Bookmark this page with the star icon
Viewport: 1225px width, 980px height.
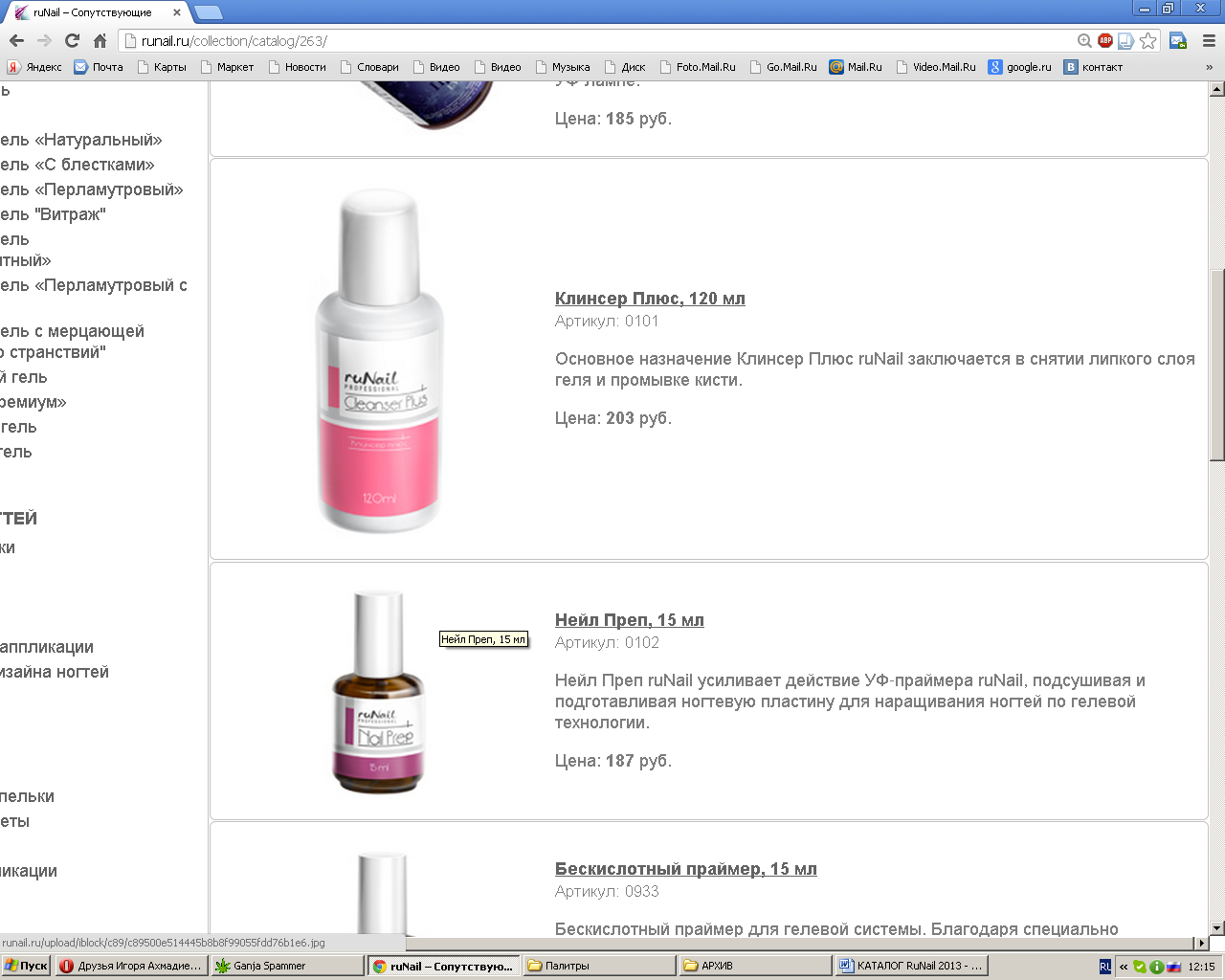click(x=1148, y=41)
